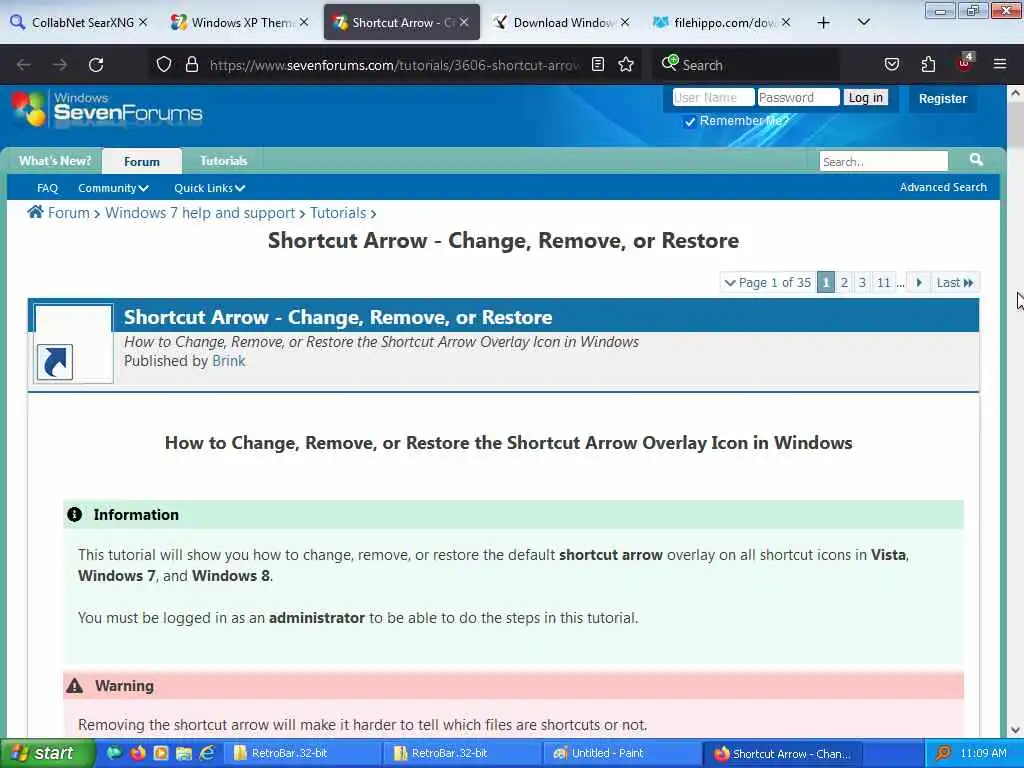The height and width of the screenshot is (768, 1024).
Task: Select the Forum nav tab
Action: [142, 161]
